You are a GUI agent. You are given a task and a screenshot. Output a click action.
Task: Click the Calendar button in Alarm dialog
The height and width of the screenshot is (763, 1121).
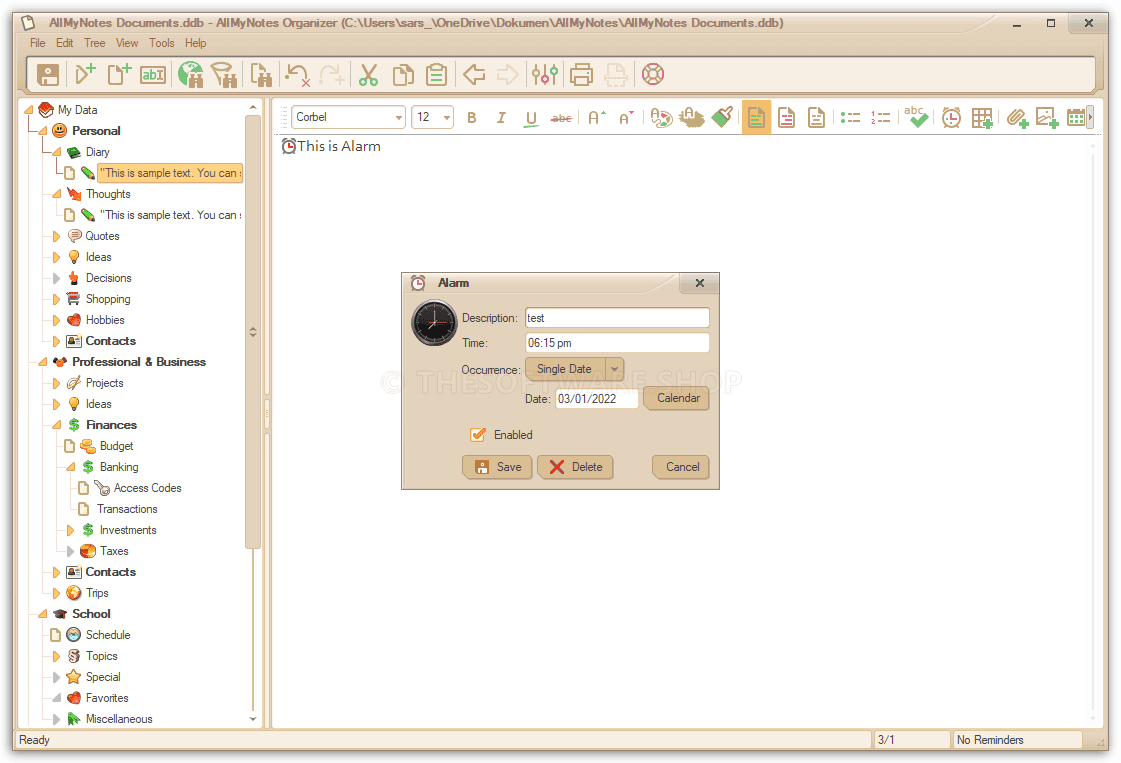click(x=676, y=398)
